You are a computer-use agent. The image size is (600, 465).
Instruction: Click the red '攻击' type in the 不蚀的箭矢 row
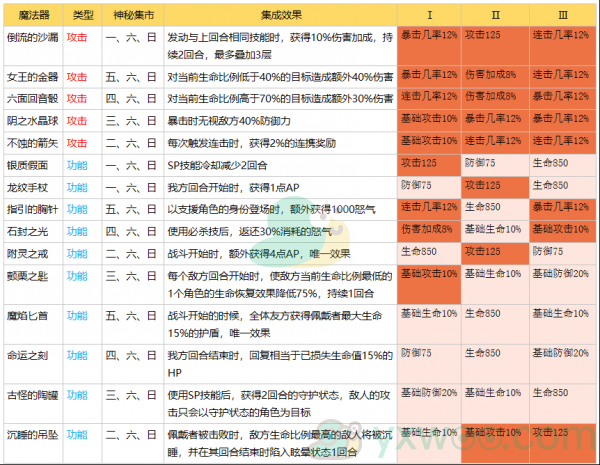click(77, 143)
